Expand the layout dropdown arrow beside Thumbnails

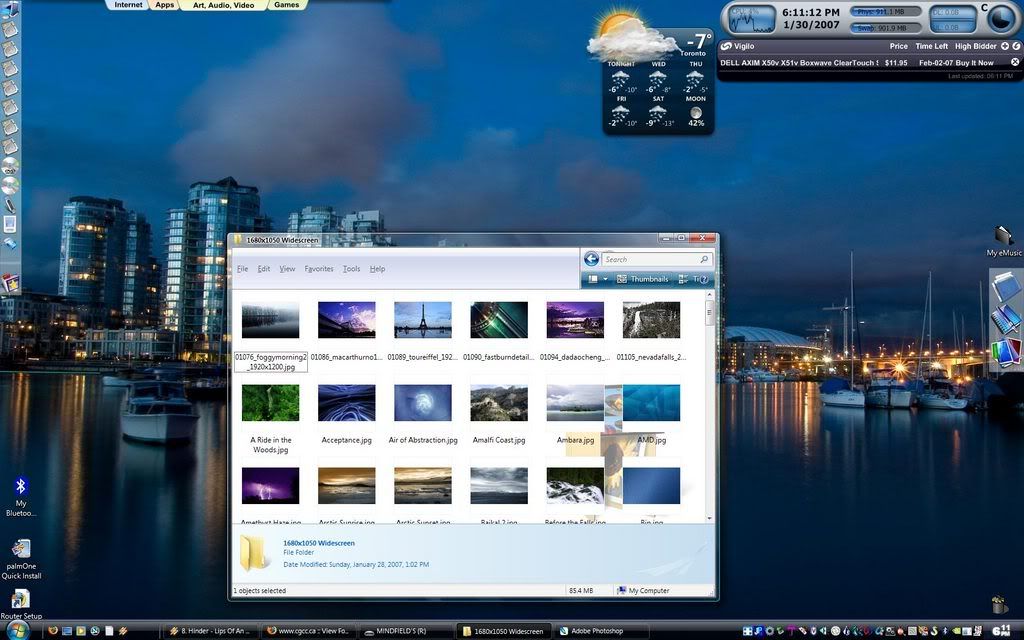click(x=604, y=279)
